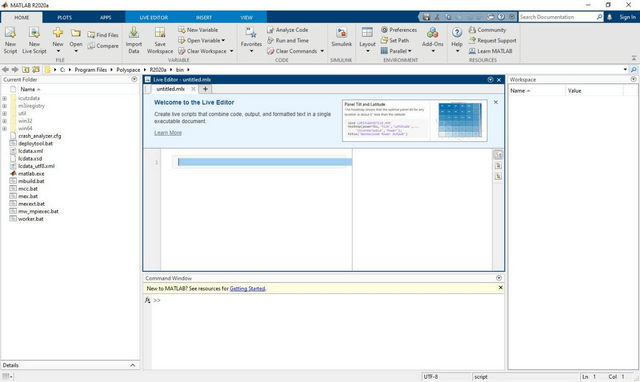Click notifications bell icon
Image resolution: width=640 pixels, height=382 pixels.
pos(609,17)
